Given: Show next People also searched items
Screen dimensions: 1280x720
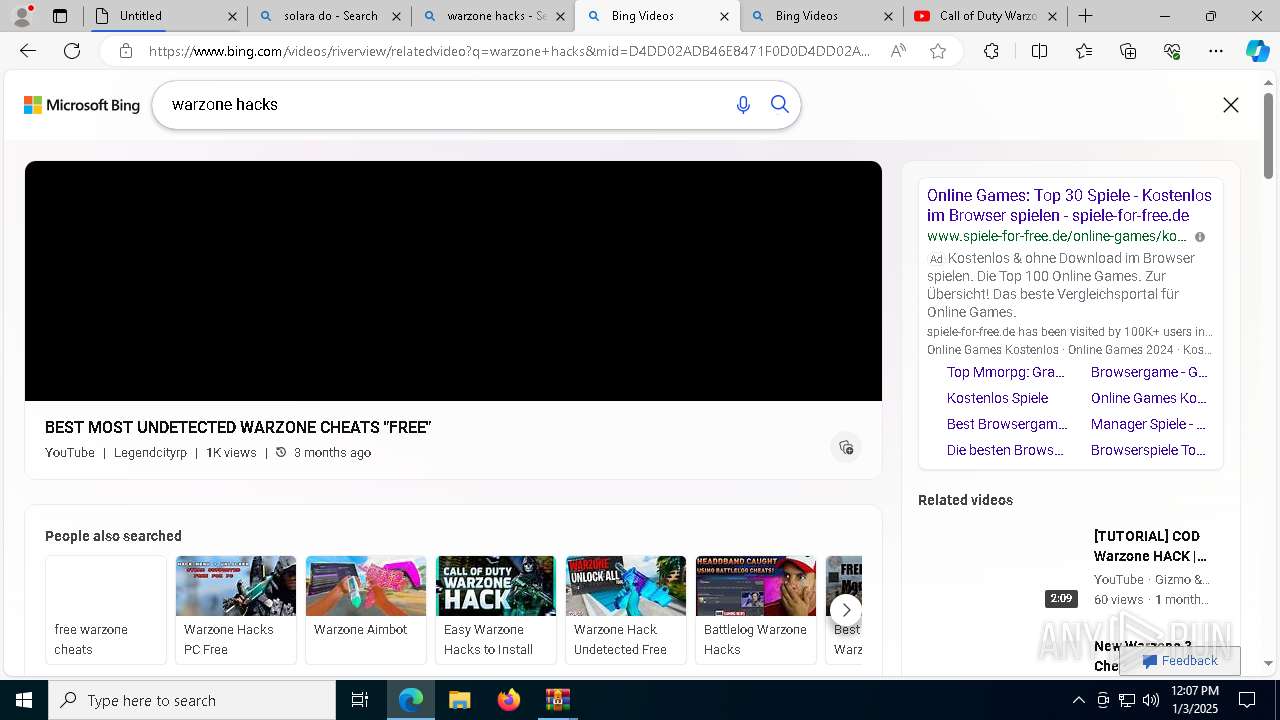Looking at the screenshot, I should tap(846, 610).
